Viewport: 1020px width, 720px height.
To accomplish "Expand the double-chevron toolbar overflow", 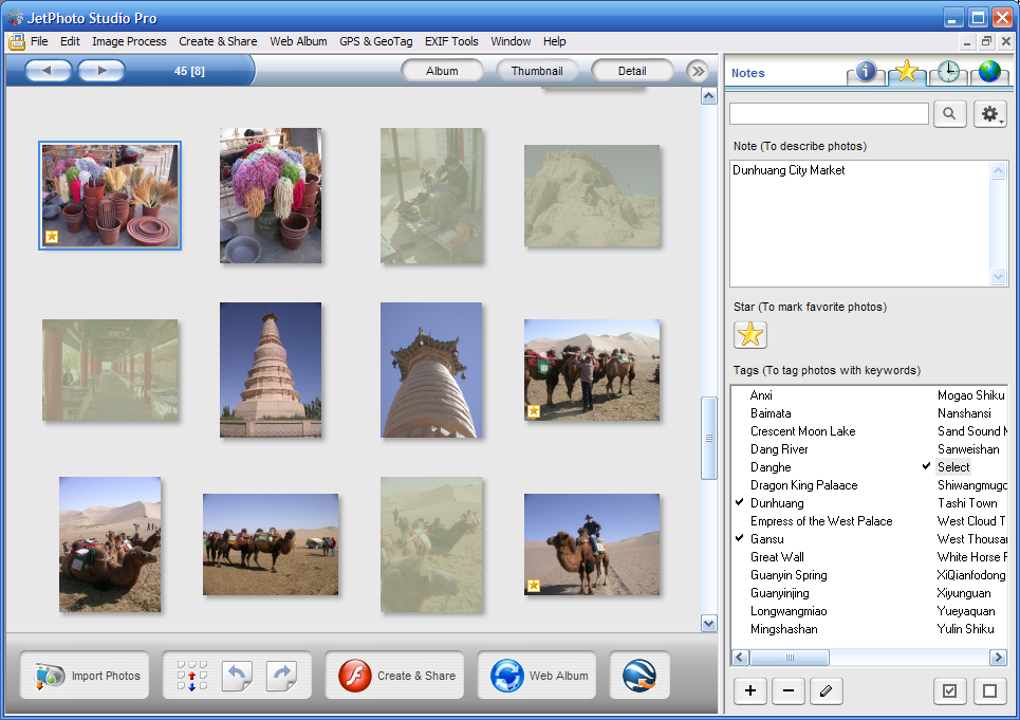I will pos(697,71).
